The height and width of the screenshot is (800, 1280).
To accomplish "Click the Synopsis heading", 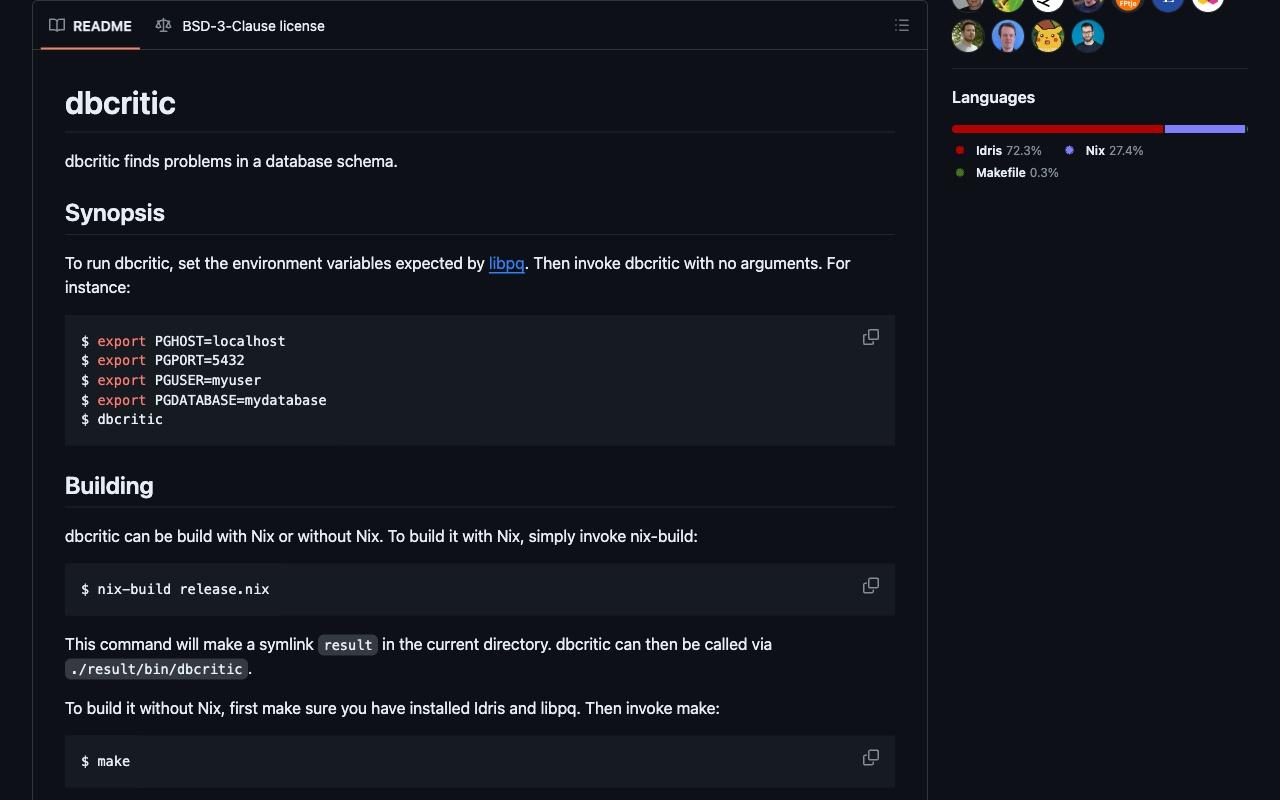I will click(x=115, y=213).
